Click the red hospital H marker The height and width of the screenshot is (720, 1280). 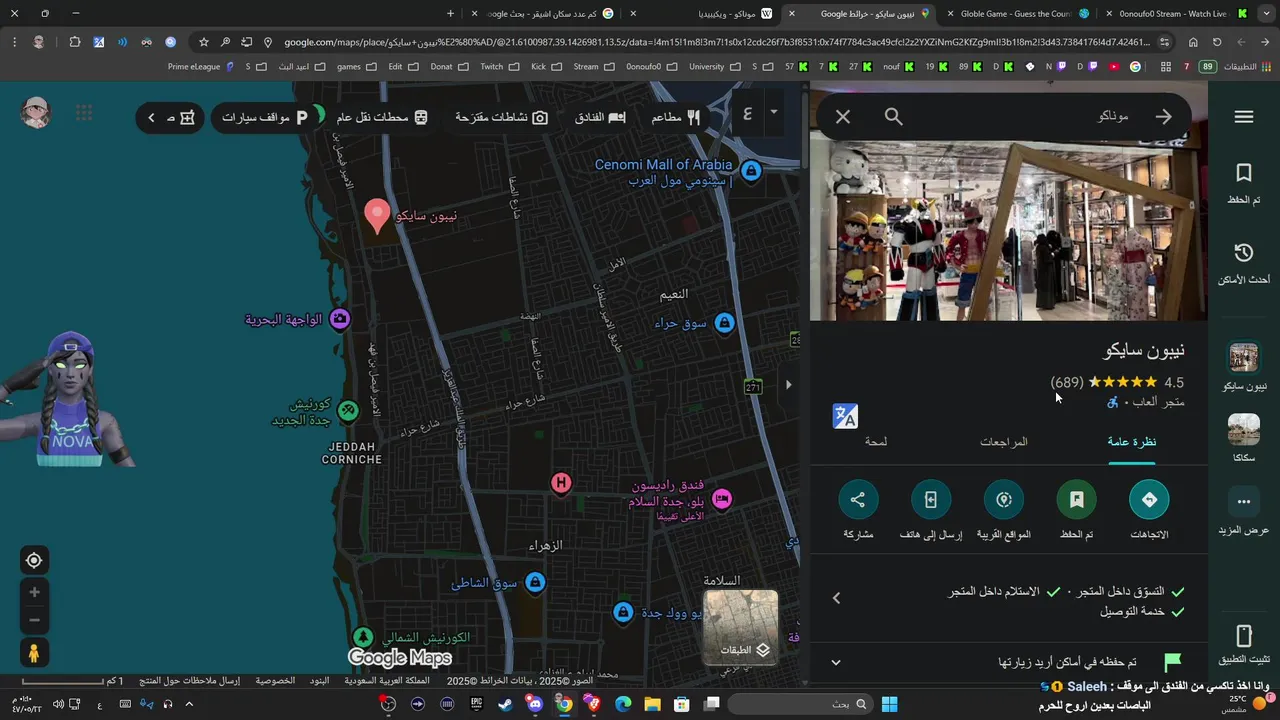[x=561, y=484]
